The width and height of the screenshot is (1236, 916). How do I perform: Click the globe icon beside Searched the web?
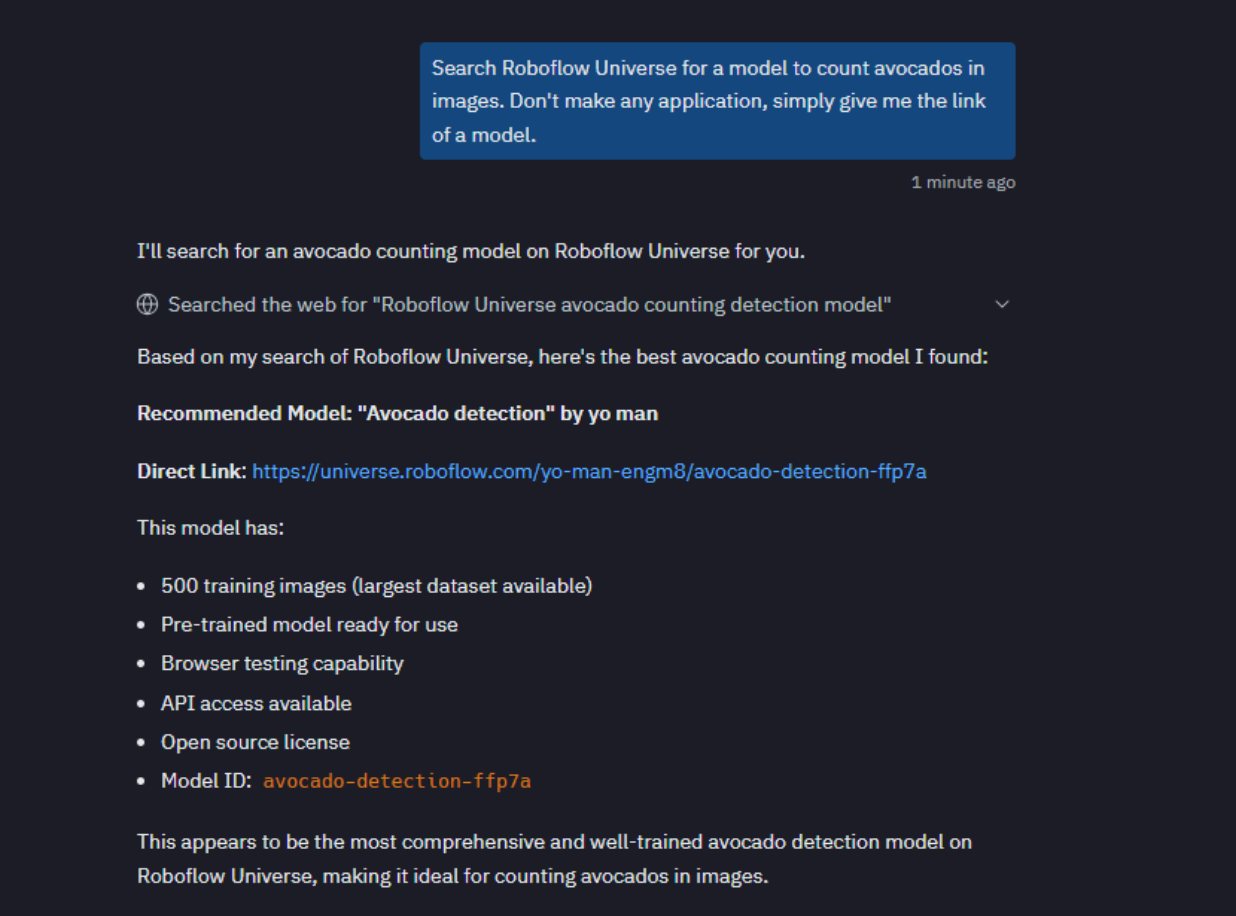tap(147, 305)
